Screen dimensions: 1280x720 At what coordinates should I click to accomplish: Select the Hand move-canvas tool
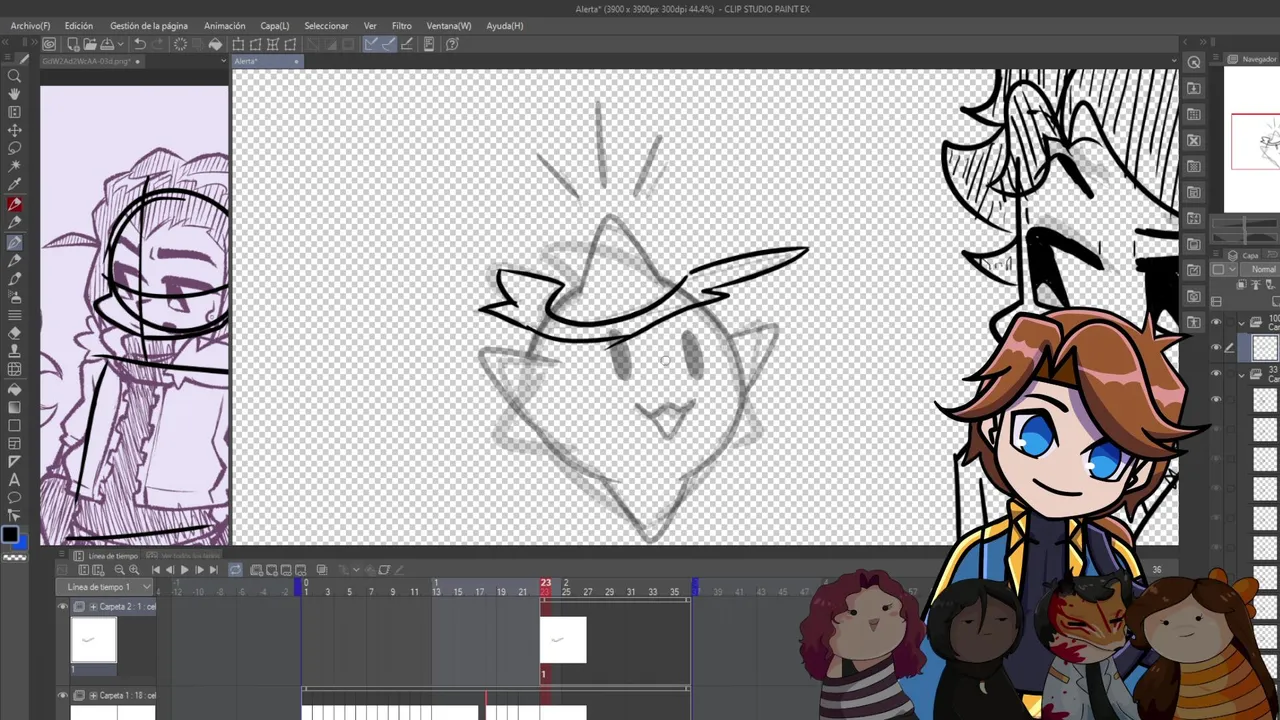(x=14, y=93)
